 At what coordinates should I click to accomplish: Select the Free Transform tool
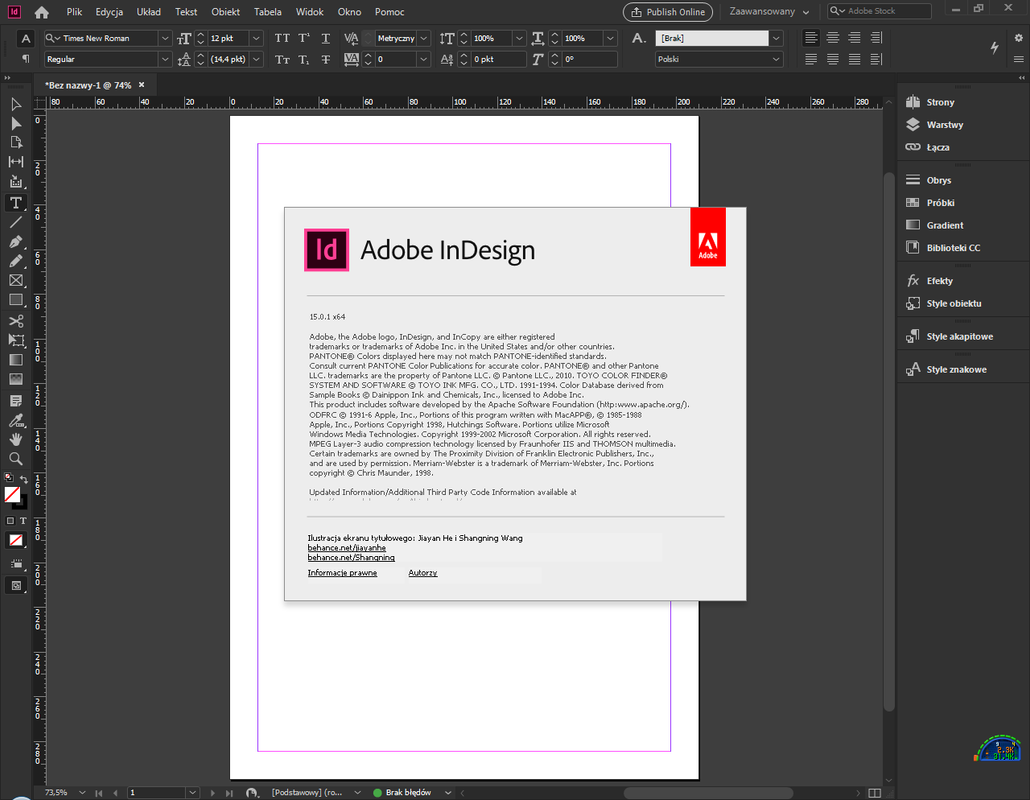coord(16,340)
